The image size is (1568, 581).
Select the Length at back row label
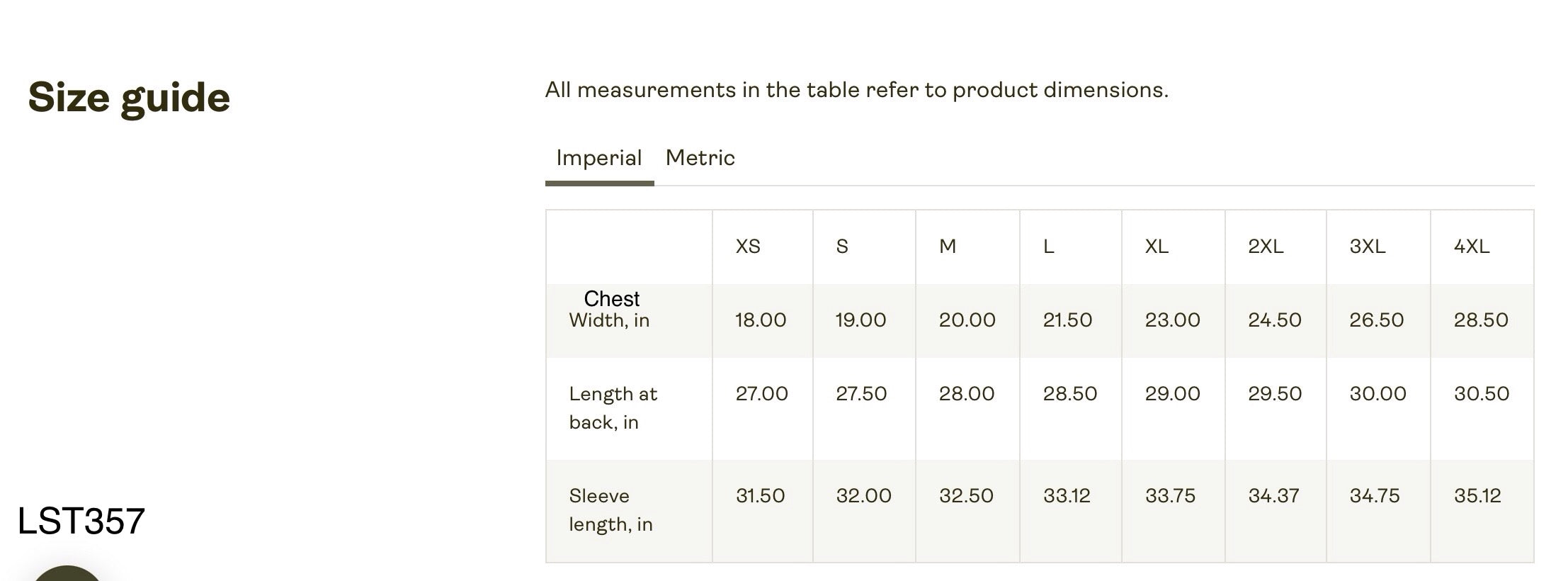613,408
